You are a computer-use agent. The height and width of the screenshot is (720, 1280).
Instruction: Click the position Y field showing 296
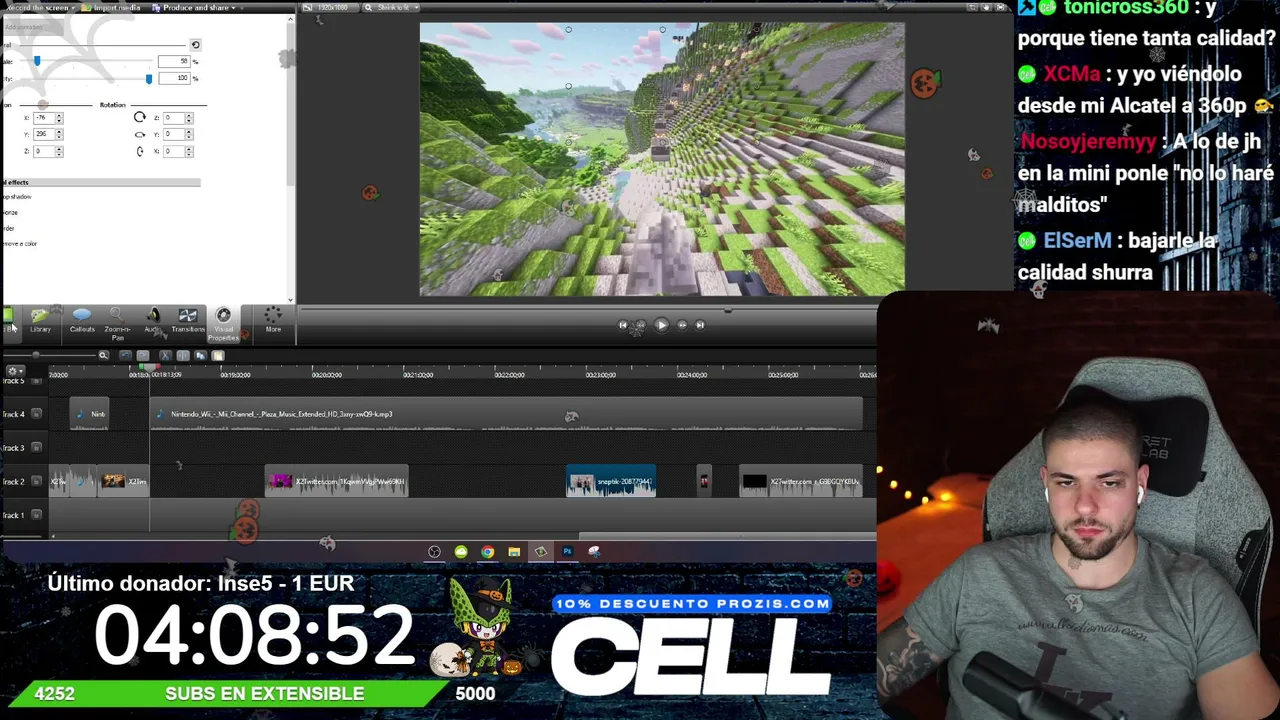tap(43, 134)
